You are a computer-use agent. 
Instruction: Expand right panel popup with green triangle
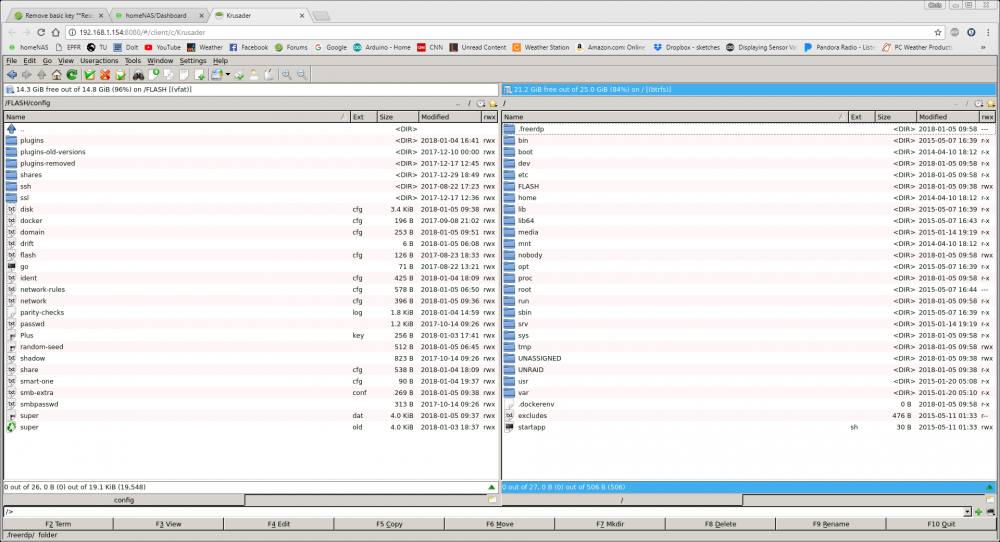pos(989,487)
